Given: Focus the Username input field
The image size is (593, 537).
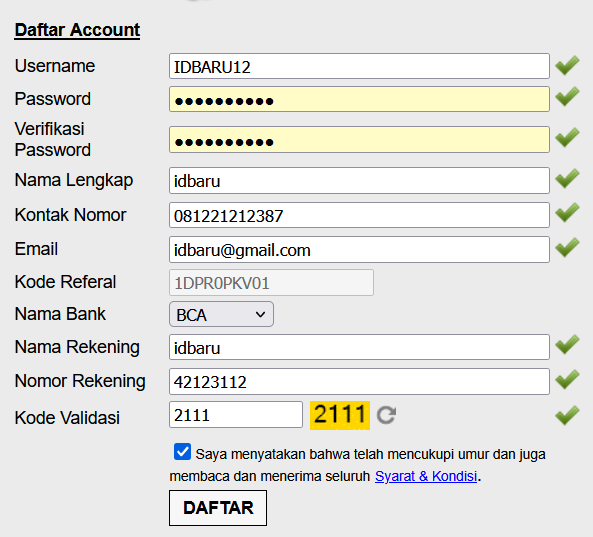Looking at the screenshot, I should 359,66.
